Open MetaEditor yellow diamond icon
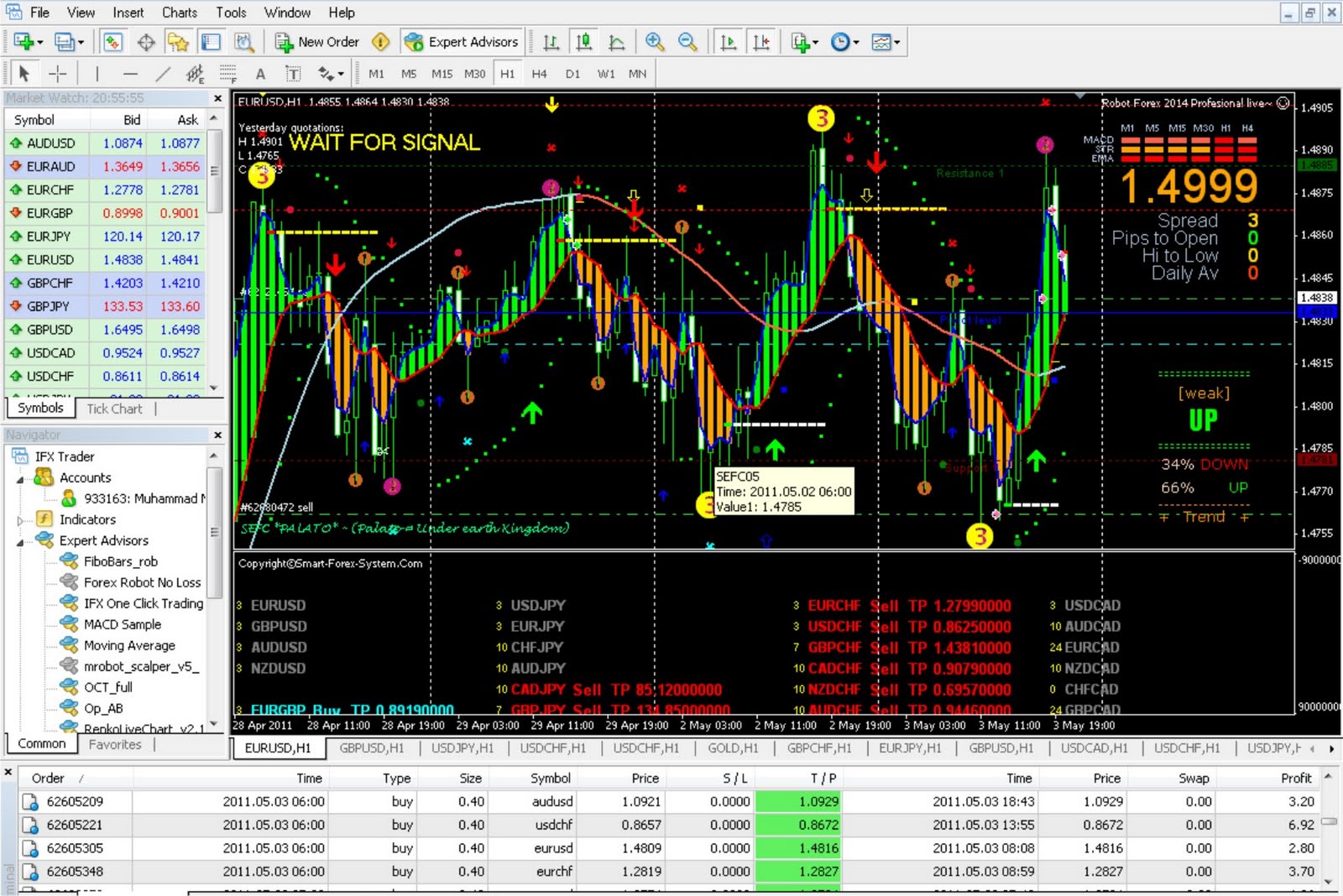Image resolution: width=1343 pixels, height=896 pixels. 380,42
